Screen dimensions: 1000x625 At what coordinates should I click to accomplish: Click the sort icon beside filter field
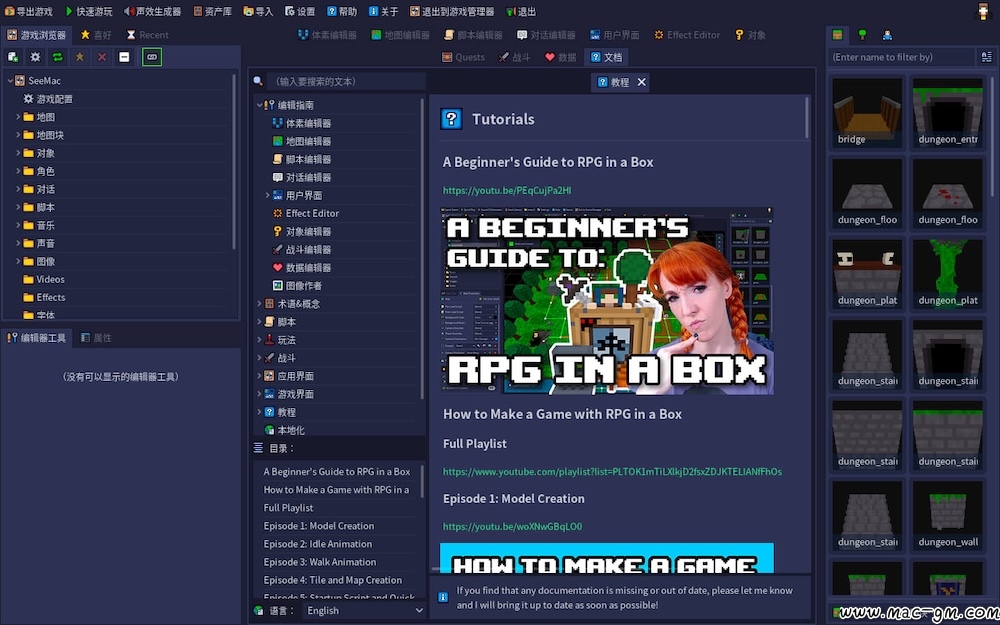click(986, 57)
